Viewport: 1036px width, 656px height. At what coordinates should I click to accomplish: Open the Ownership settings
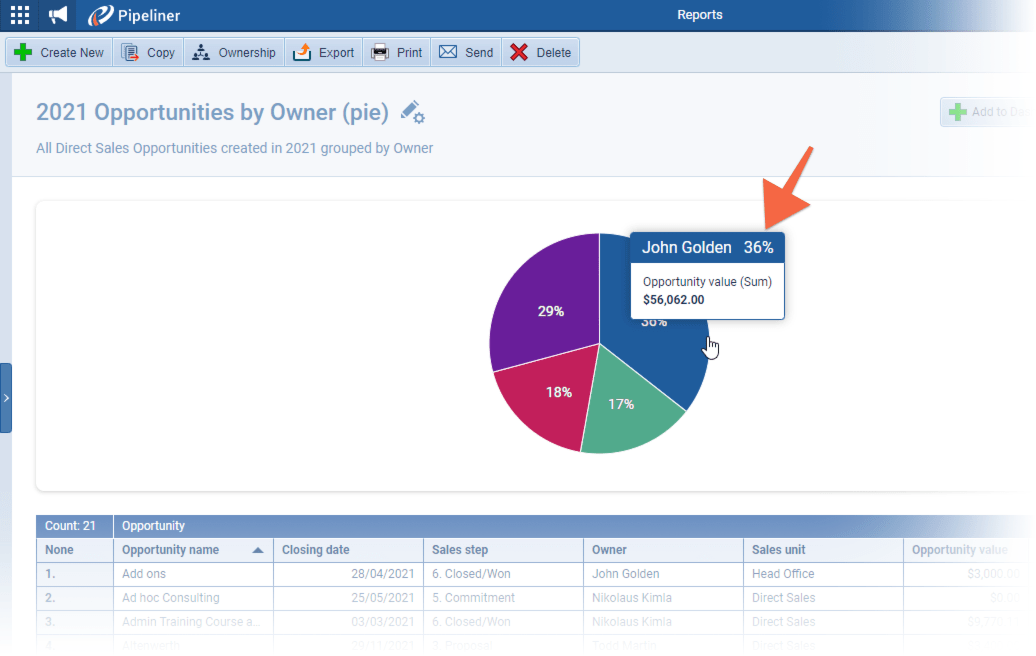click(233, 53)
